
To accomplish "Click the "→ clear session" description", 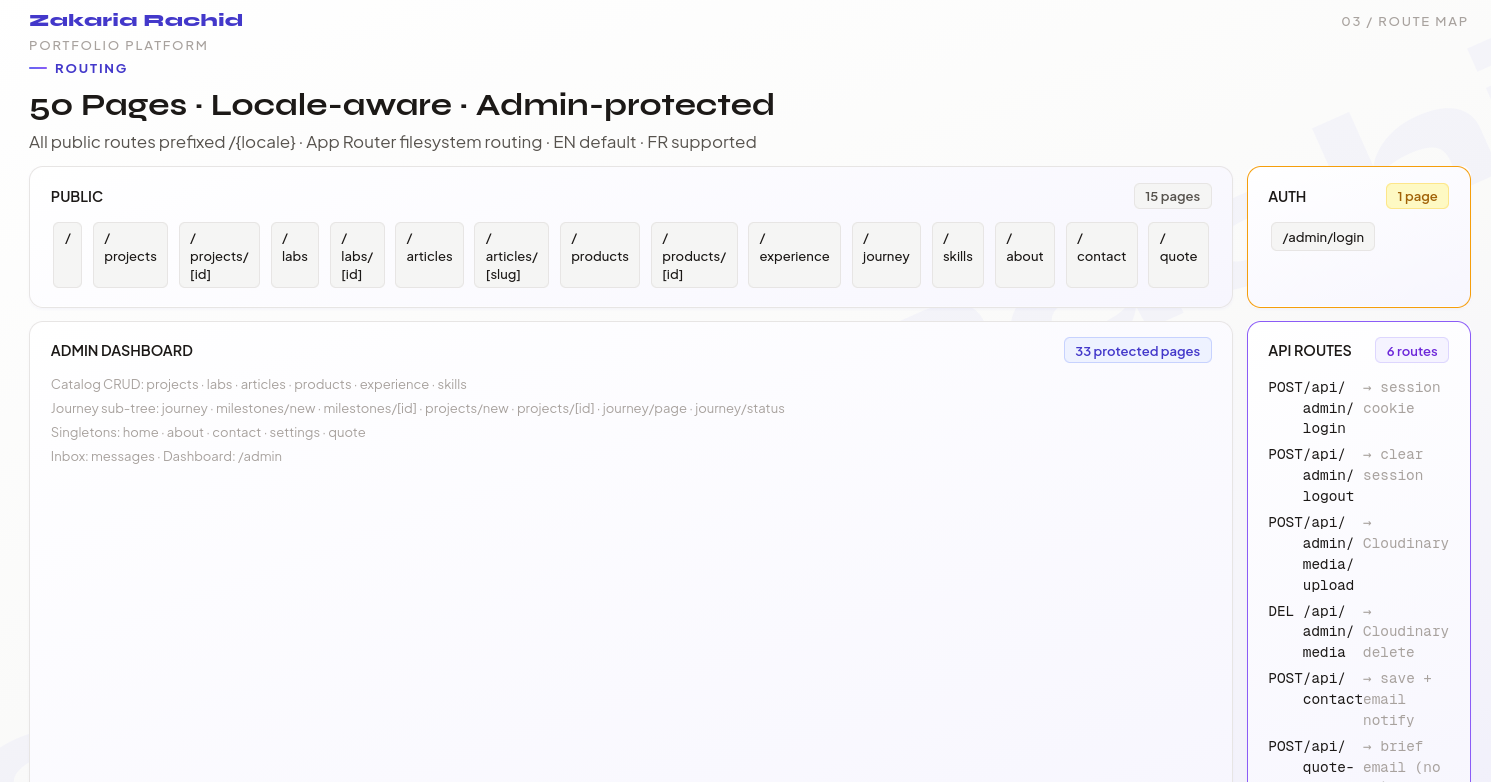I will tap(1393, 466).
